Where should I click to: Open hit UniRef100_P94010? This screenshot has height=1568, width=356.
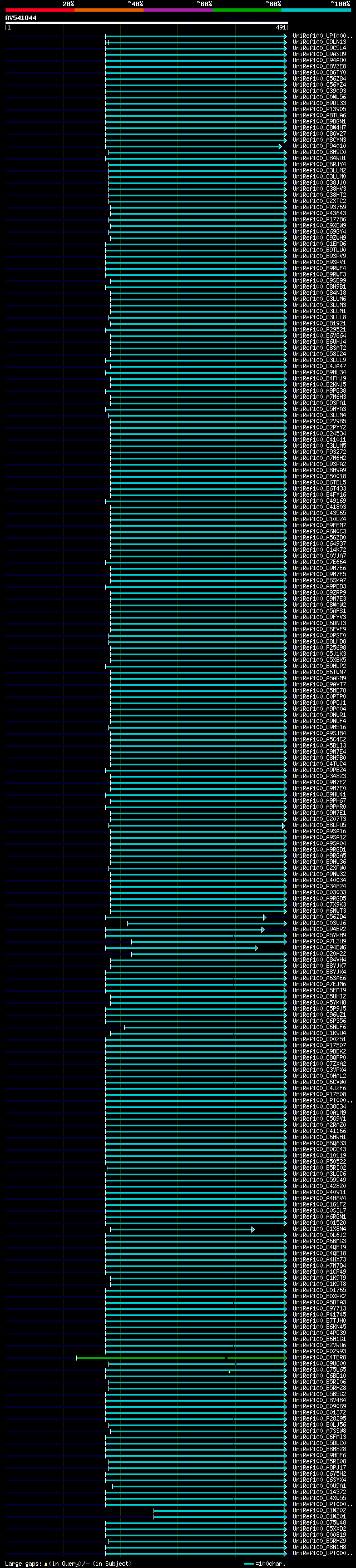pyautogui.click(x=319, y=146)
